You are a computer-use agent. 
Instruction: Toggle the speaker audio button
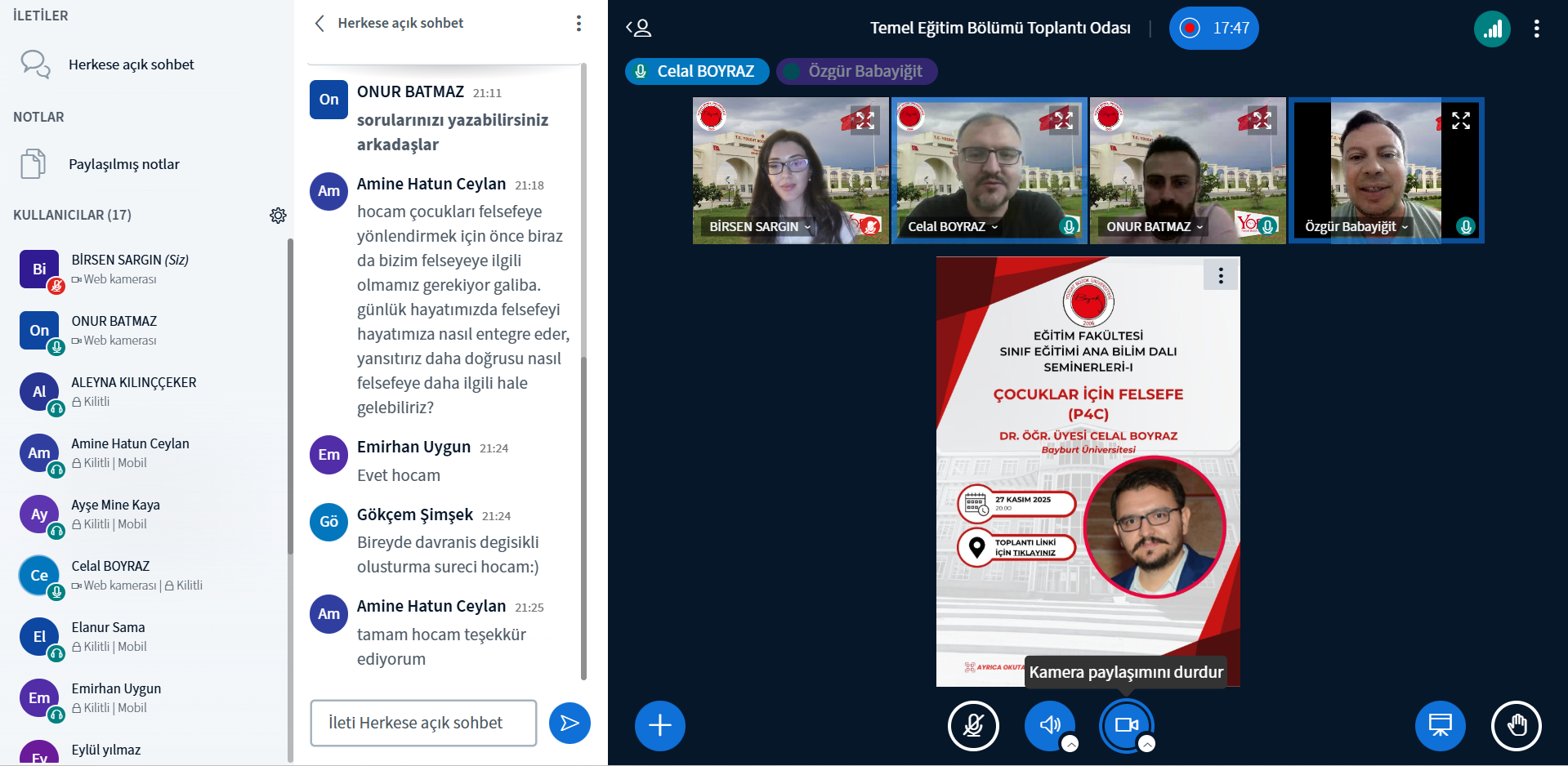click(x=1049, y=725)
